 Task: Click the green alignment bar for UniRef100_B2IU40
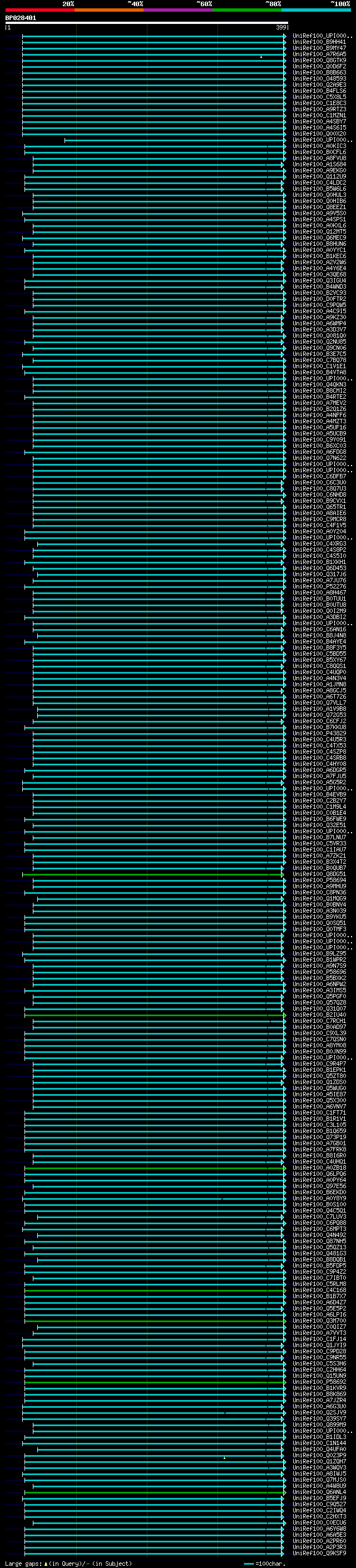155,1015
